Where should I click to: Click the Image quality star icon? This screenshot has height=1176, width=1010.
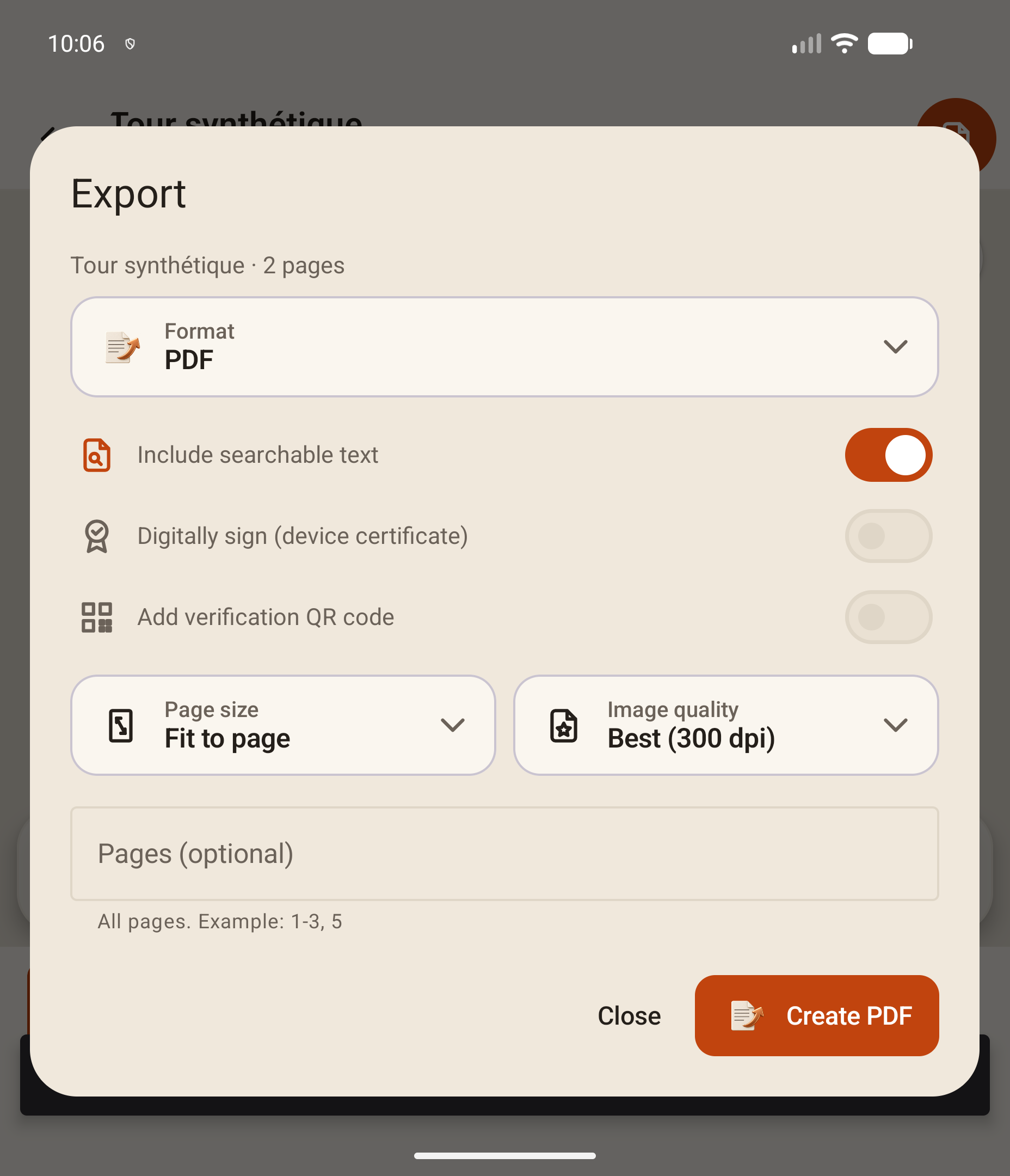[564, 725]
